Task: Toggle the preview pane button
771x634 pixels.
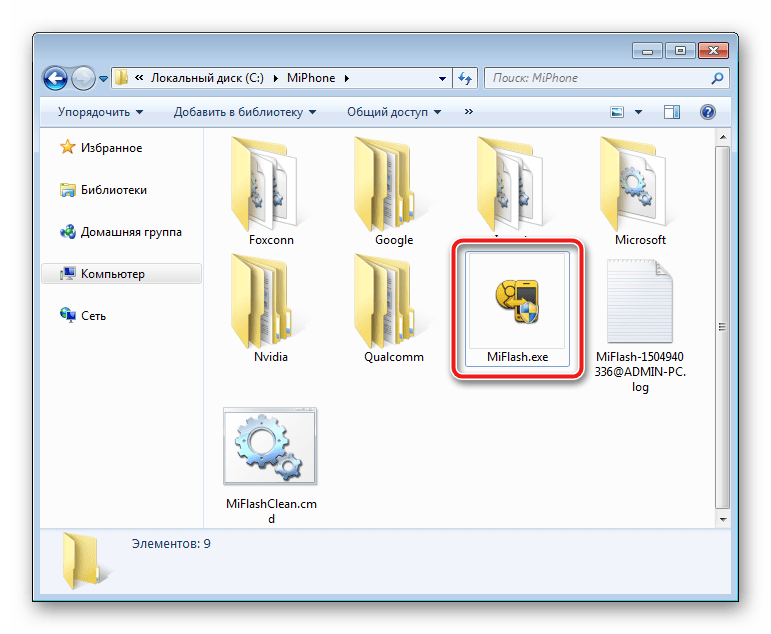Action: (672, 112)
